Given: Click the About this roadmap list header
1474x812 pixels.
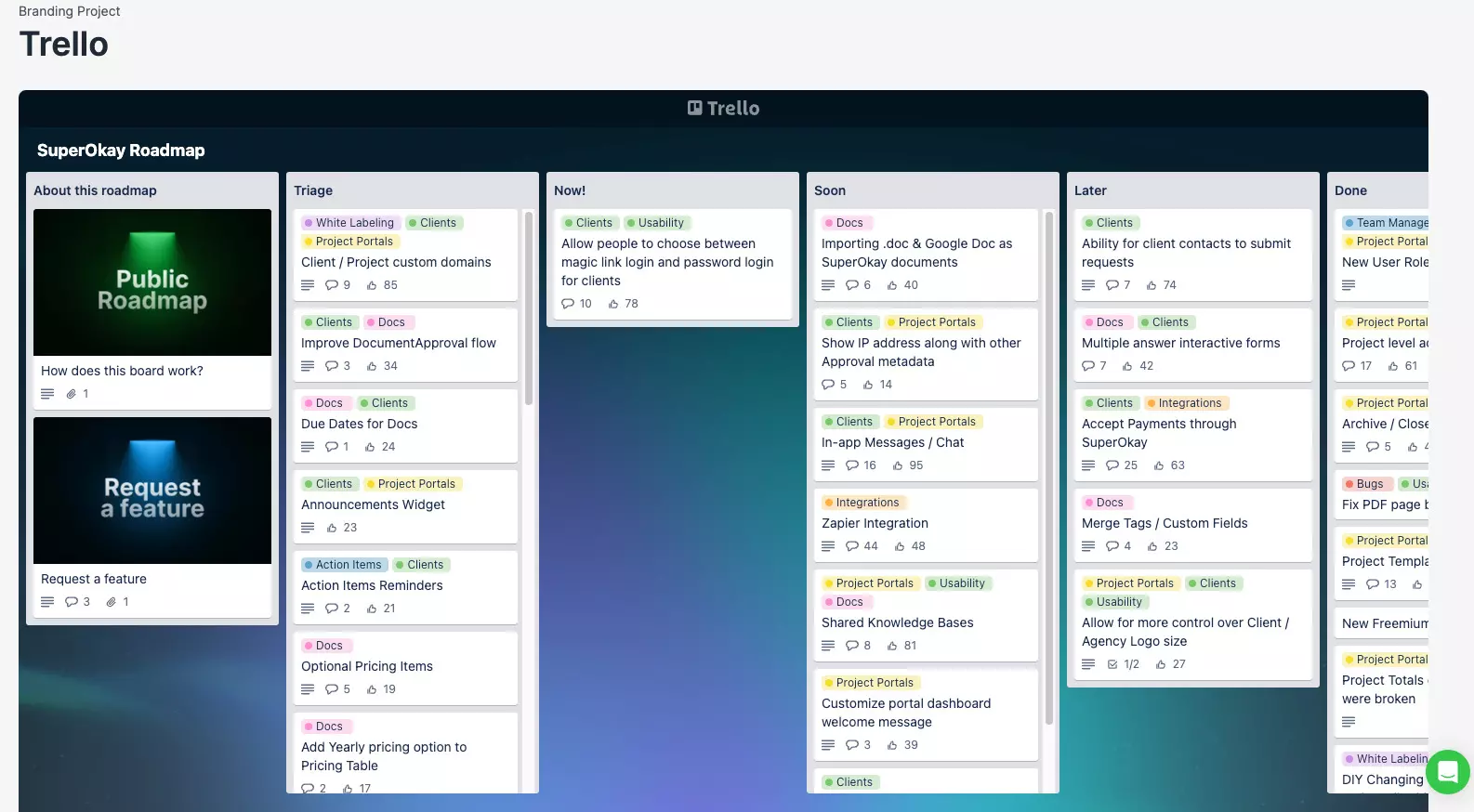Looking at the screenshot, I should (95, 190).
